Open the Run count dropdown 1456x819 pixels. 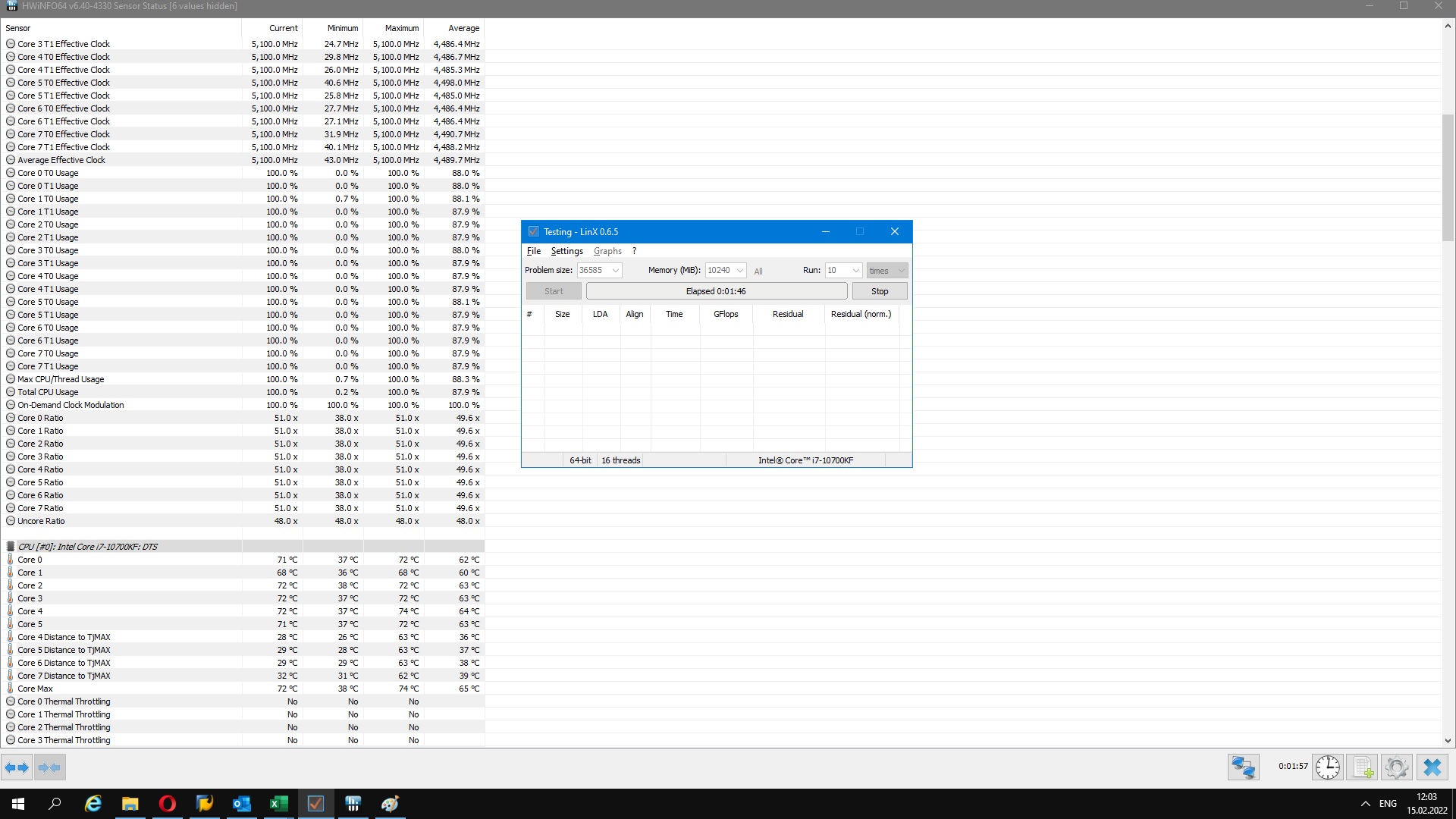855,271
